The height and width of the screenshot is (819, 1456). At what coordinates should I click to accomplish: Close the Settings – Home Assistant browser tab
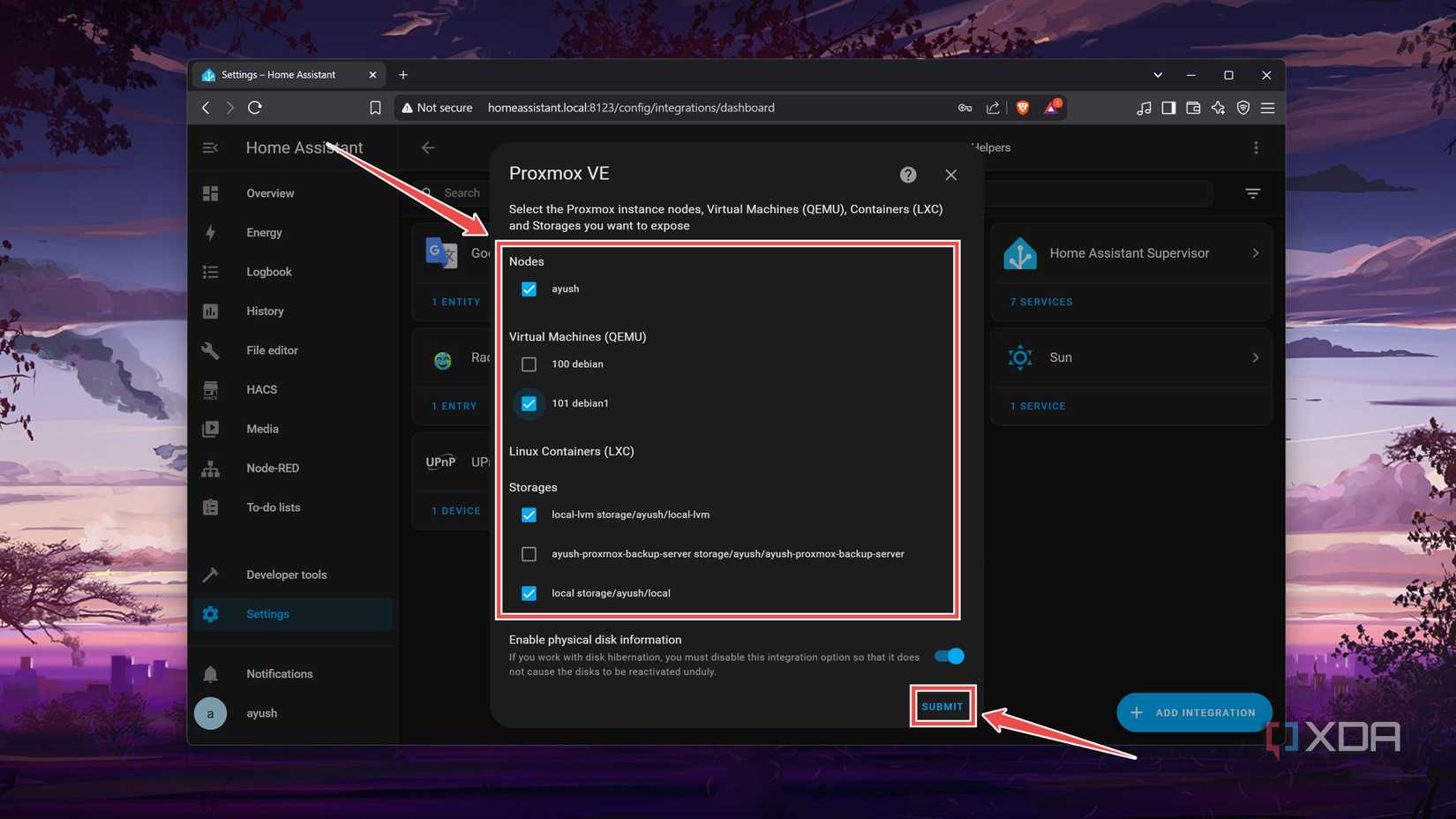[372, 75]
